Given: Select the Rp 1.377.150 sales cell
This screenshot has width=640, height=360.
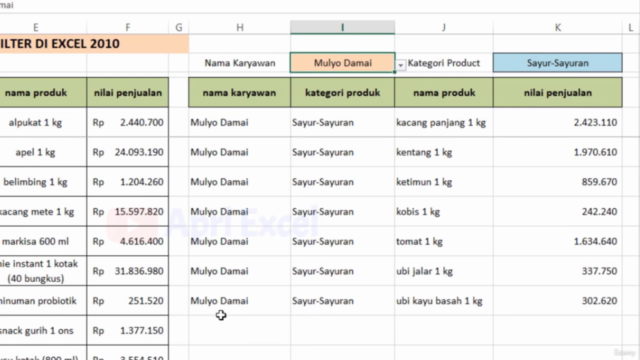Looking at the screenshot, I should pos(128,331).
